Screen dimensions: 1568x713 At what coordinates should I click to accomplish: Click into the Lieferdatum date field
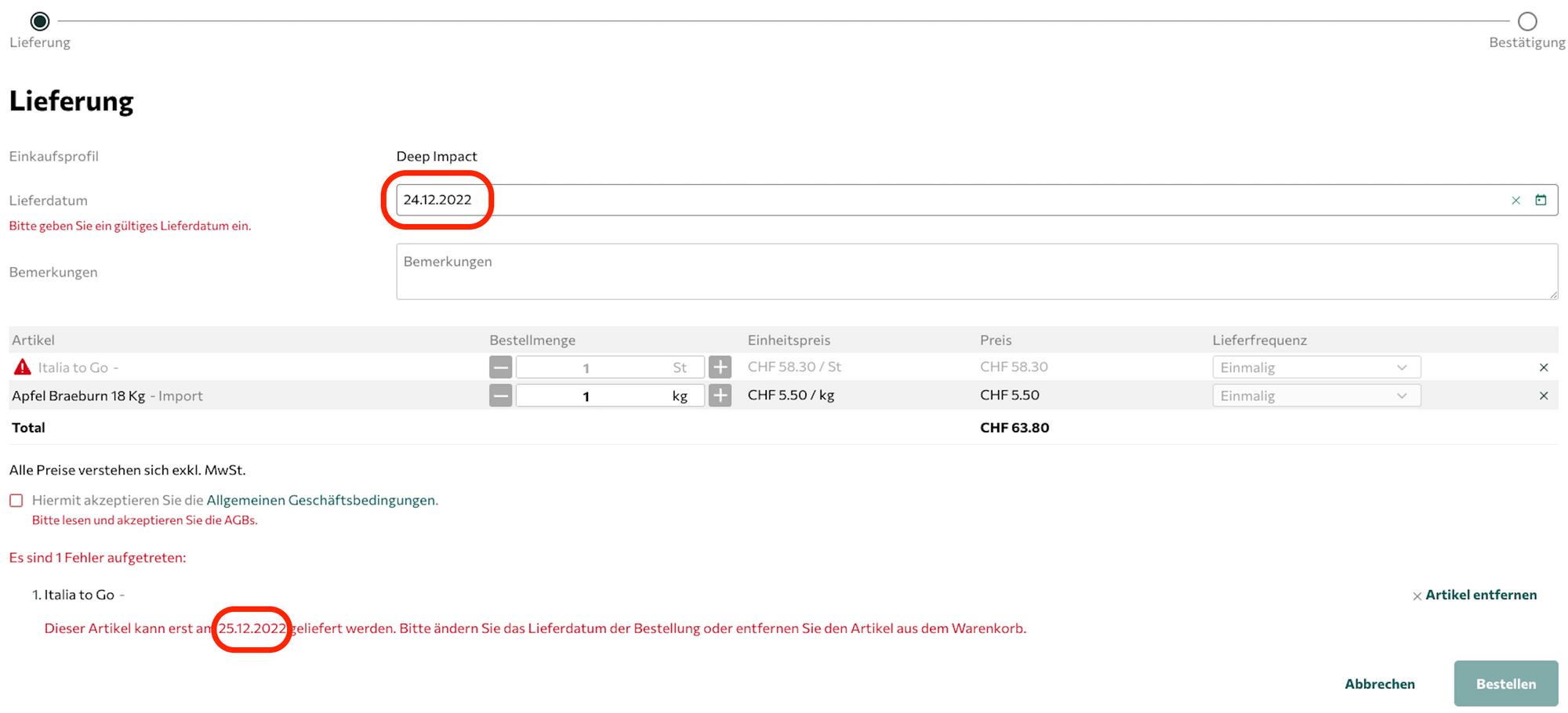(x=941, y=200)
